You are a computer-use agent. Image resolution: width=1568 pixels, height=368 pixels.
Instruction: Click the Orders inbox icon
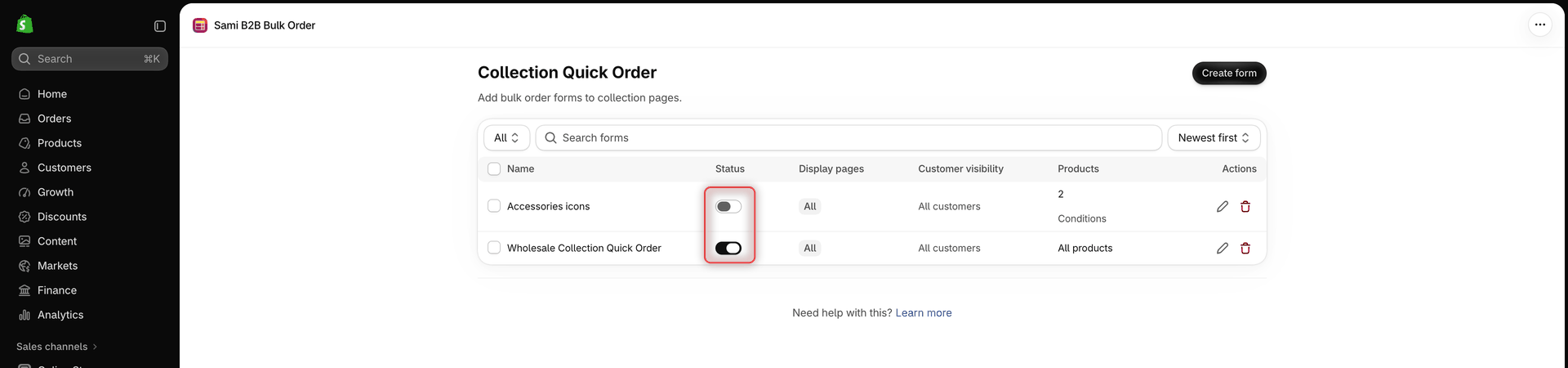point(24,119)
